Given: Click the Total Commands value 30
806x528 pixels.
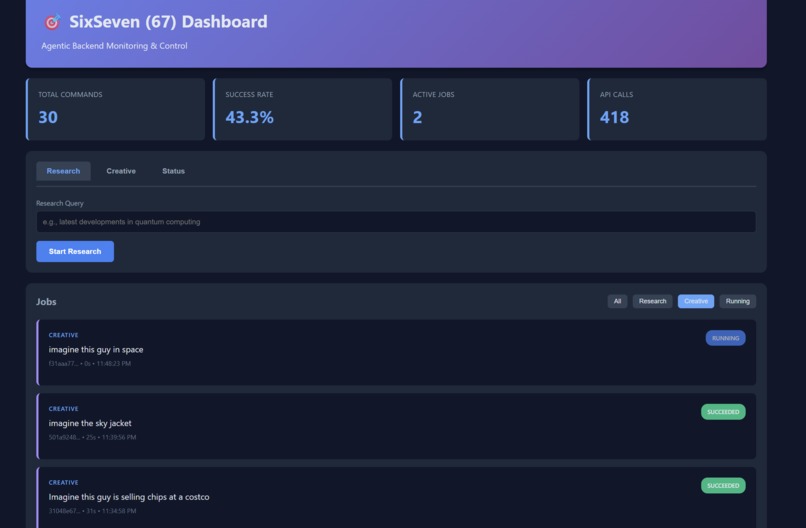Looking at the screenshot, I should pyautogui.click(x=48, y=117).
